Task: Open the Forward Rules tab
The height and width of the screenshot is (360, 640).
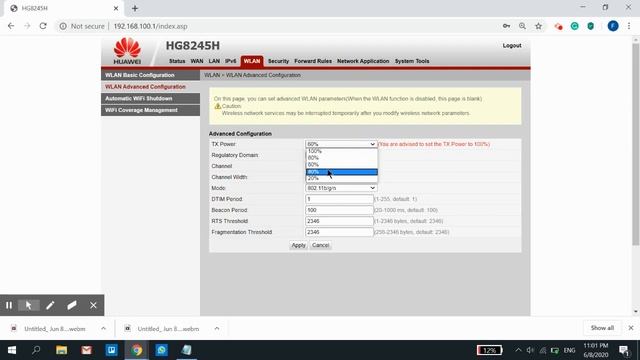Action: (313, 61)
